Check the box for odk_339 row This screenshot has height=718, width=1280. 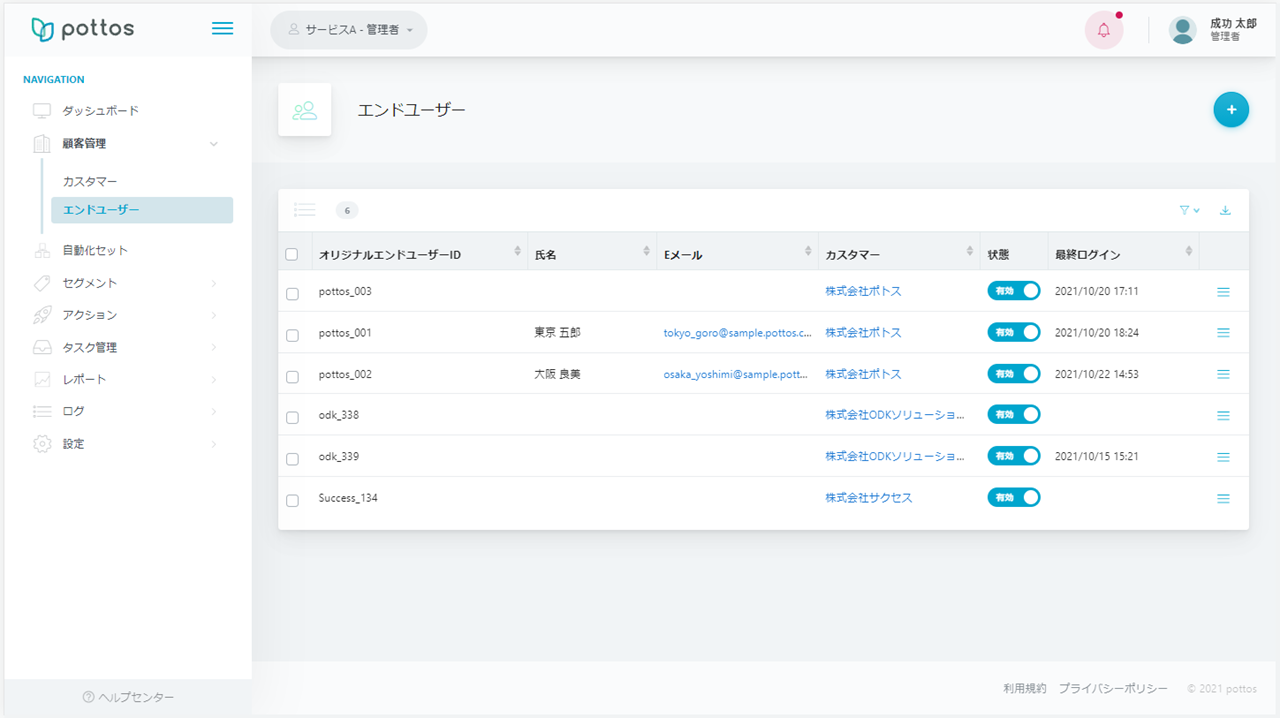(292, 460)
